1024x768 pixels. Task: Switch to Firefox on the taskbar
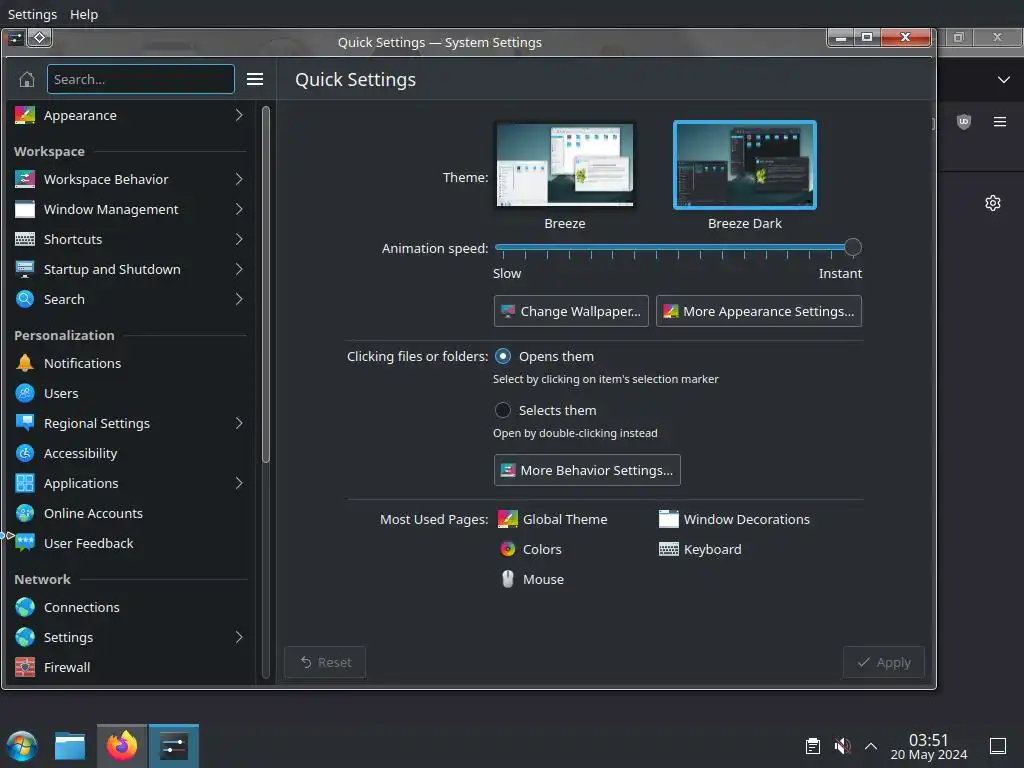click(x=122, y=746)
